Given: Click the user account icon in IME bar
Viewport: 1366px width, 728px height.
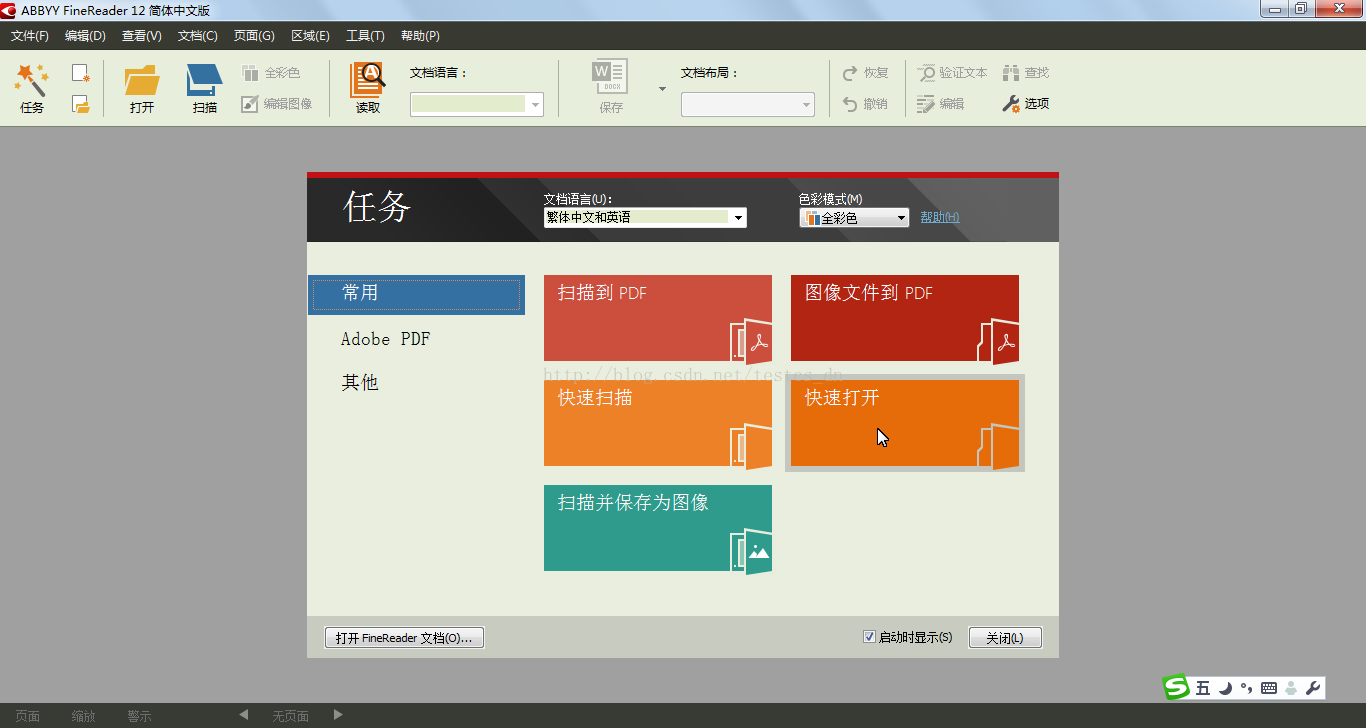Looking at the screenshot, I should click(x=1291, y=688).
